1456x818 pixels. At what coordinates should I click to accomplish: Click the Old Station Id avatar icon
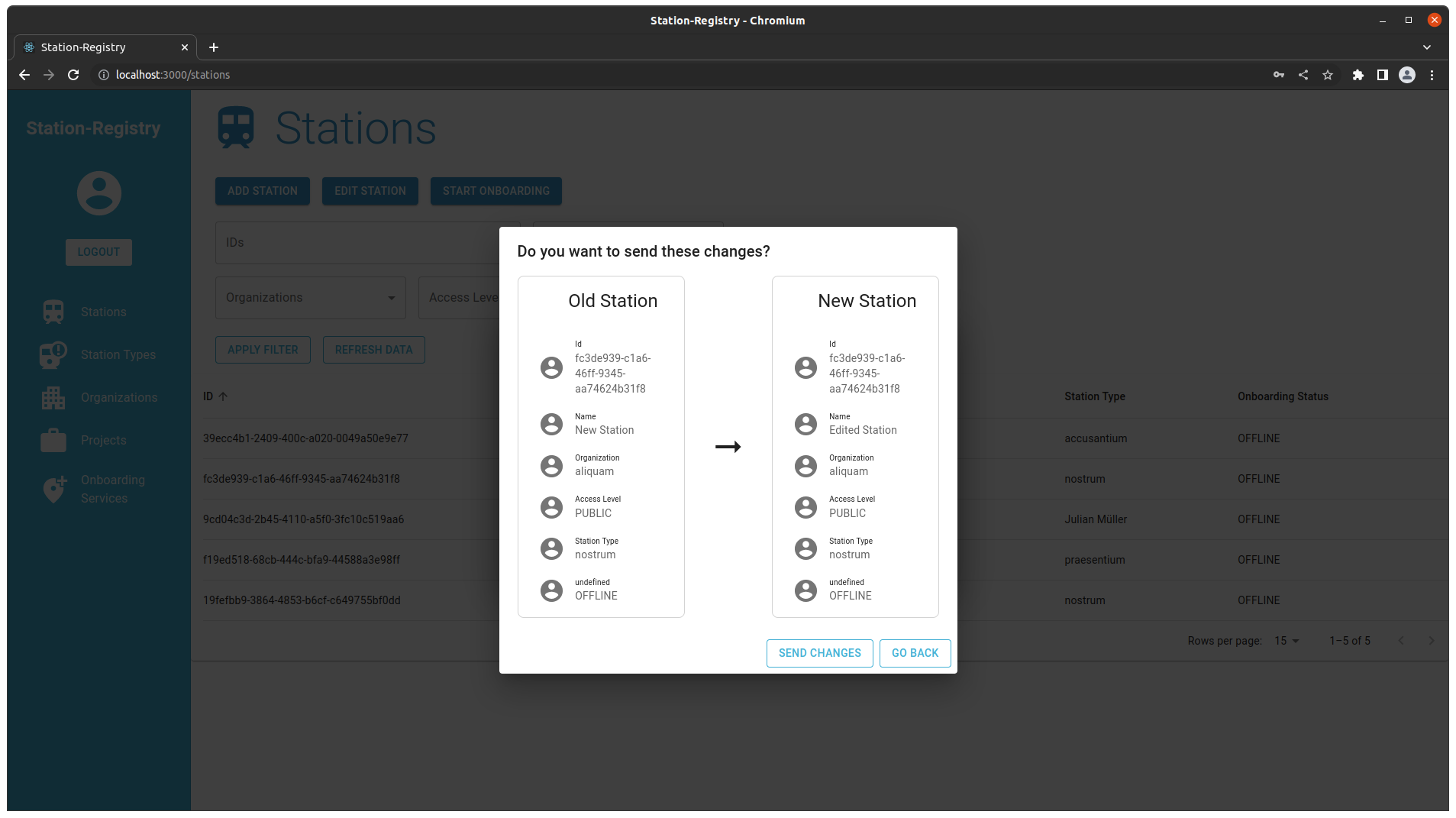coord(551,367)
